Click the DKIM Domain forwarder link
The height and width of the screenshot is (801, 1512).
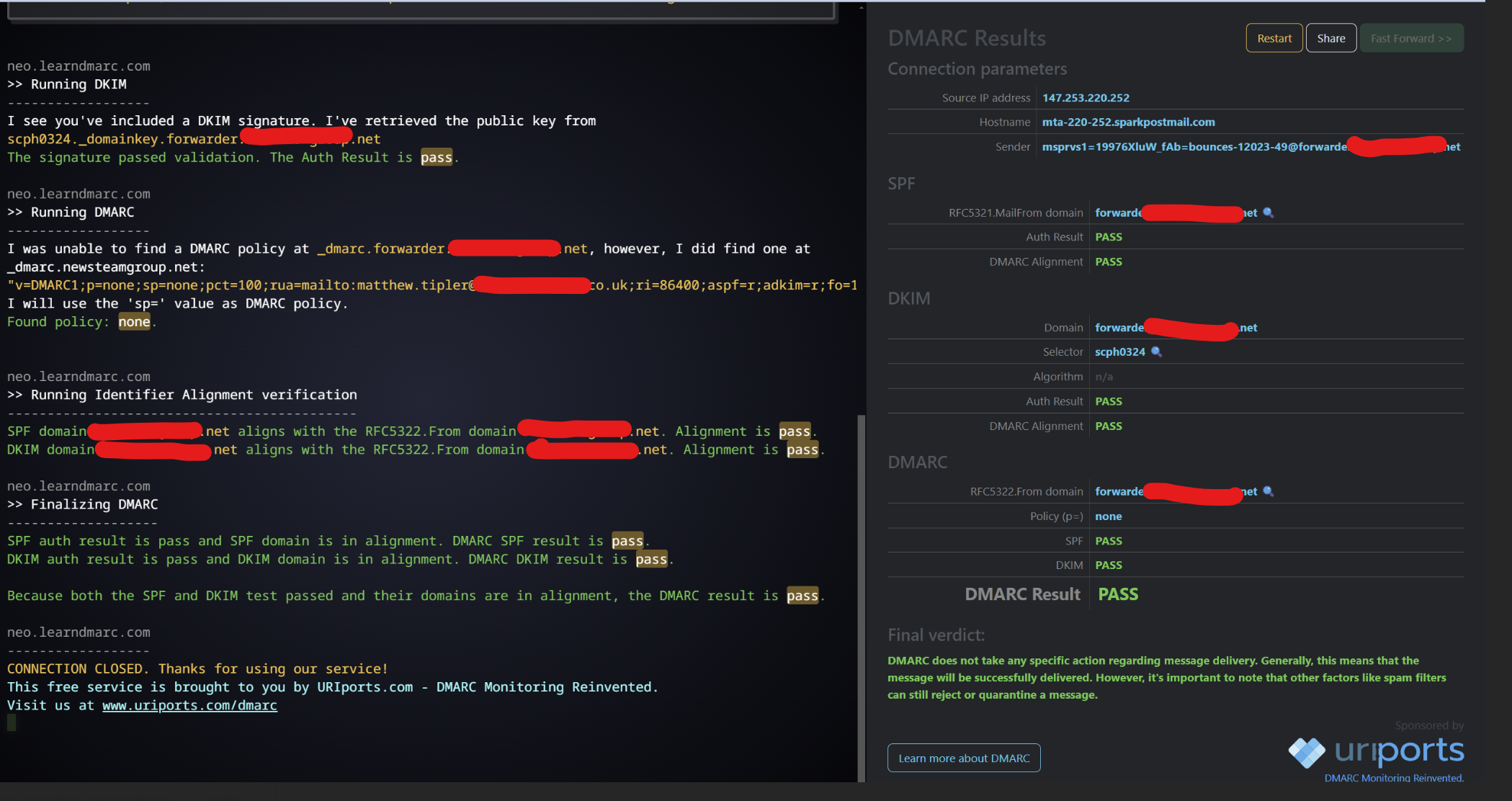click(1119, 328)
